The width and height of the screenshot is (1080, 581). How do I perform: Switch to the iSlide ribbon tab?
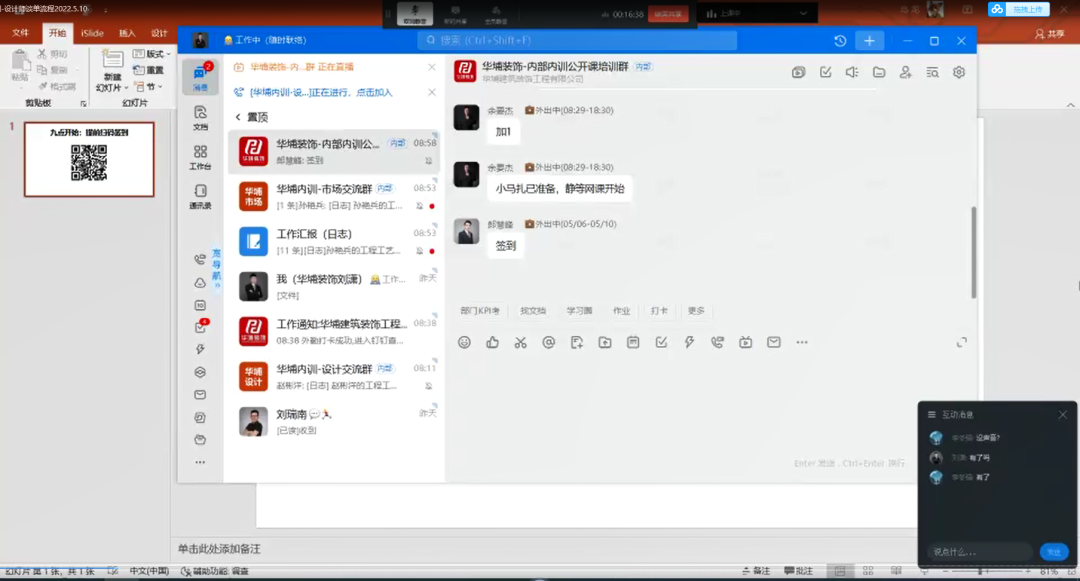point(91,33)
